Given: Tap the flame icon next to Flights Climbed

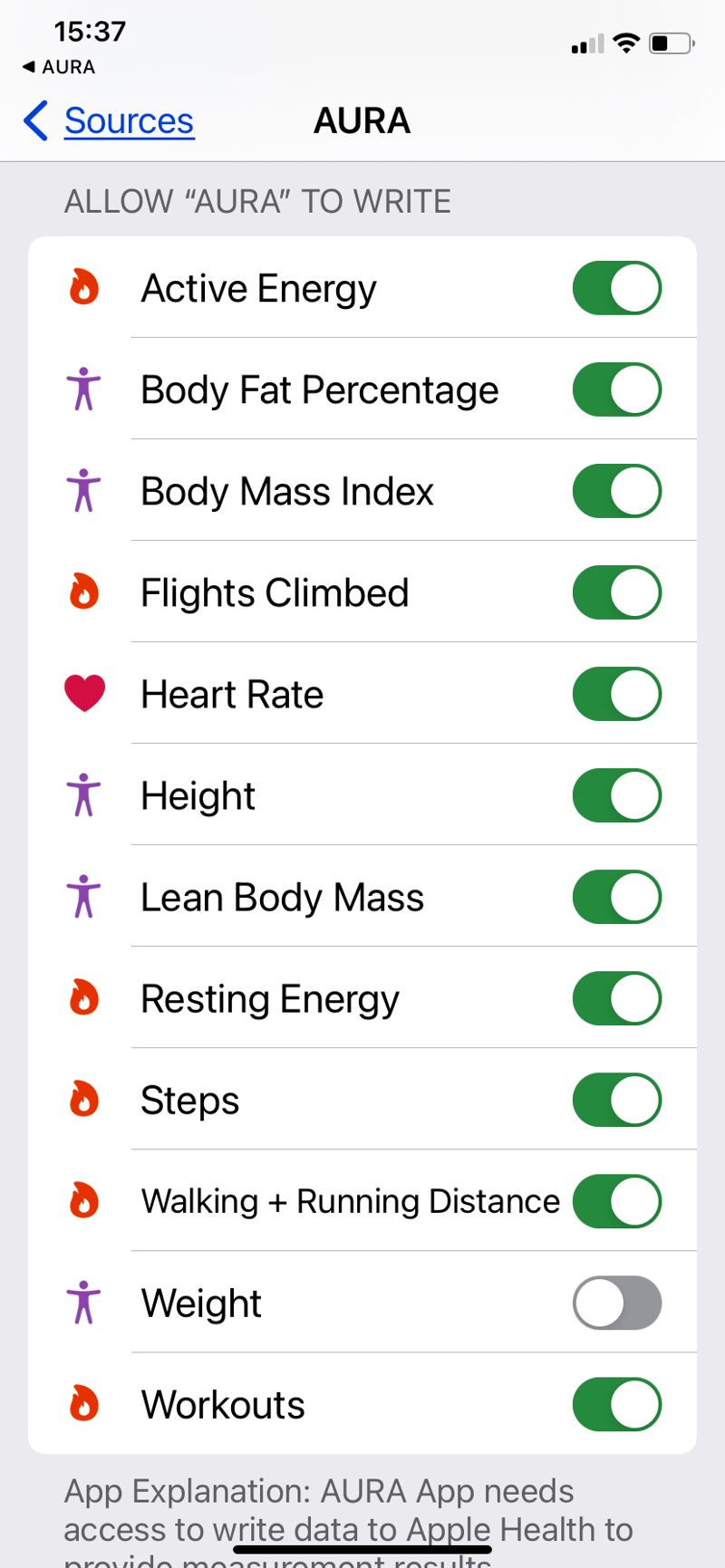Looking at the screenshot, I should (84, 592).
